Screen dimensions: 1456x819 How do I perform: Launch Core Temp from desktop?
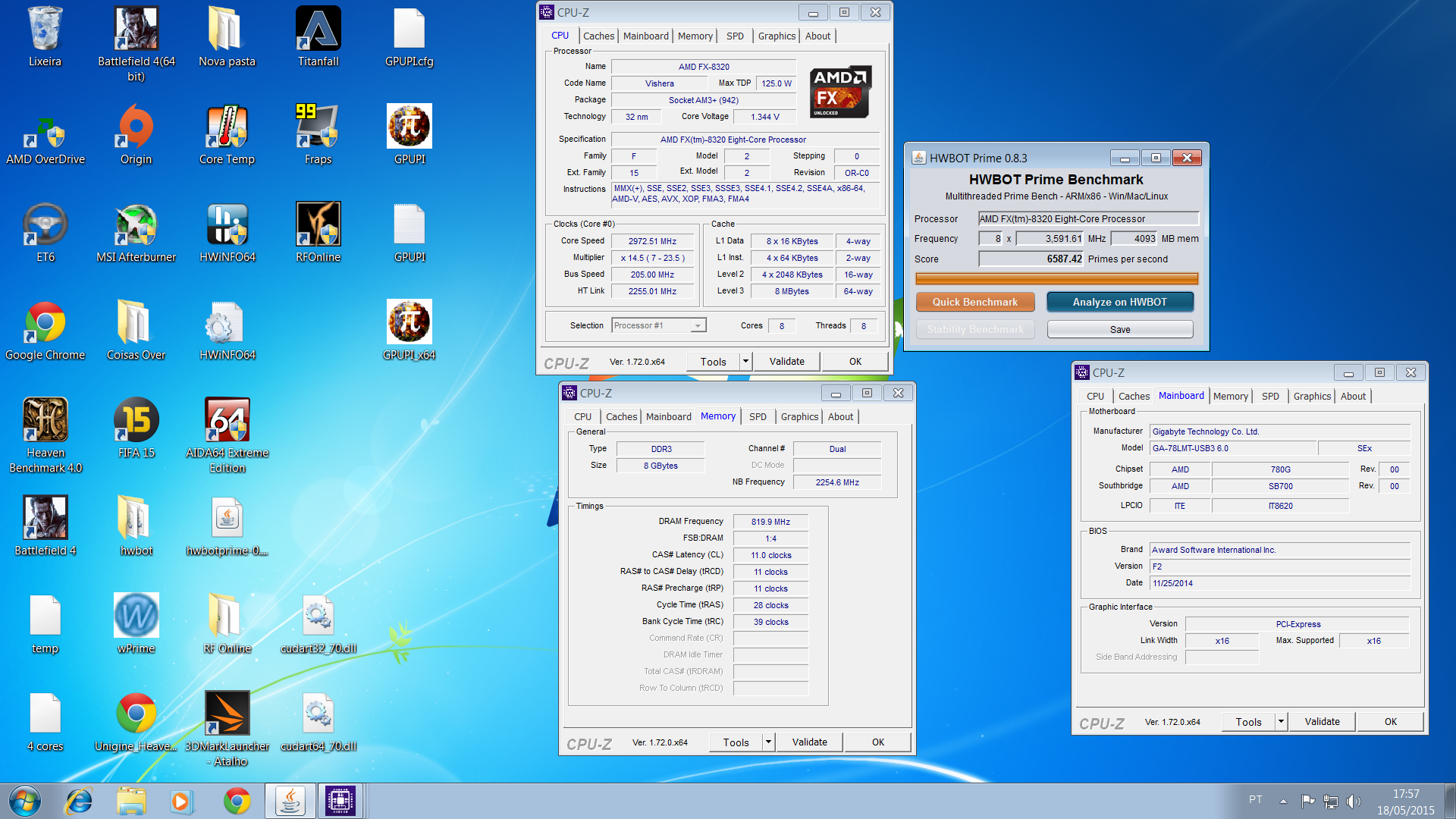coord(227,135)
